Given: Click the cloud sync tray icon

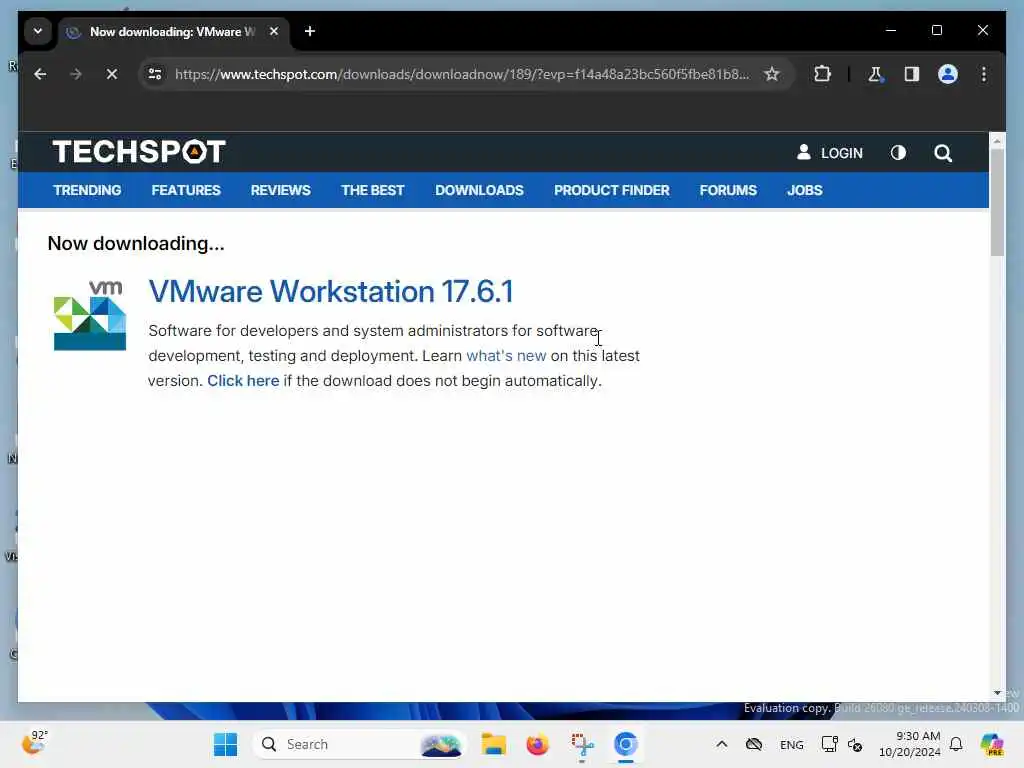Looking at the screenshot, I should [754, 744].
